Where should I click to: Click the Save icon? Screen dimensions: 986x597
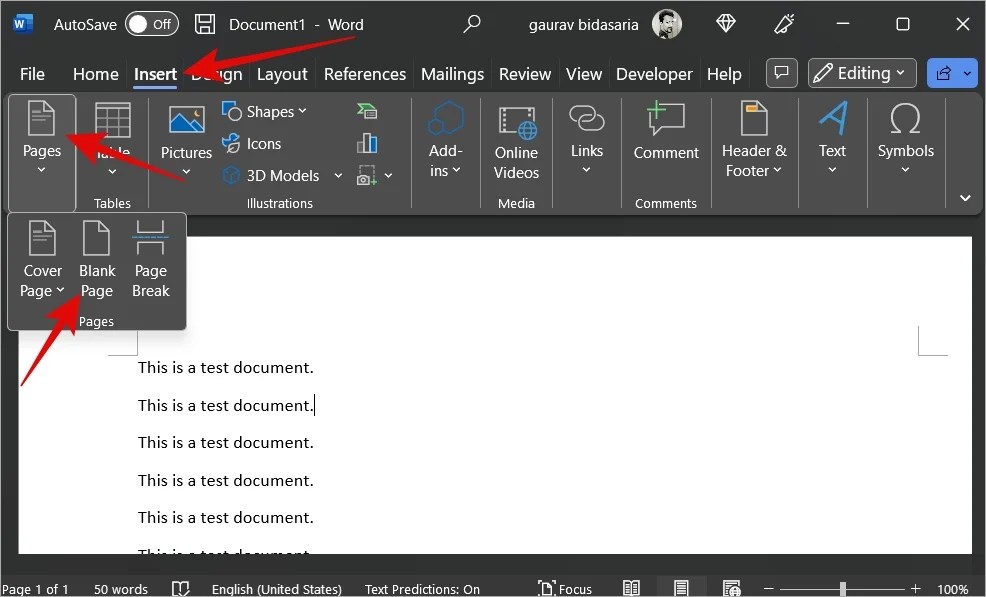pos(205,23)
